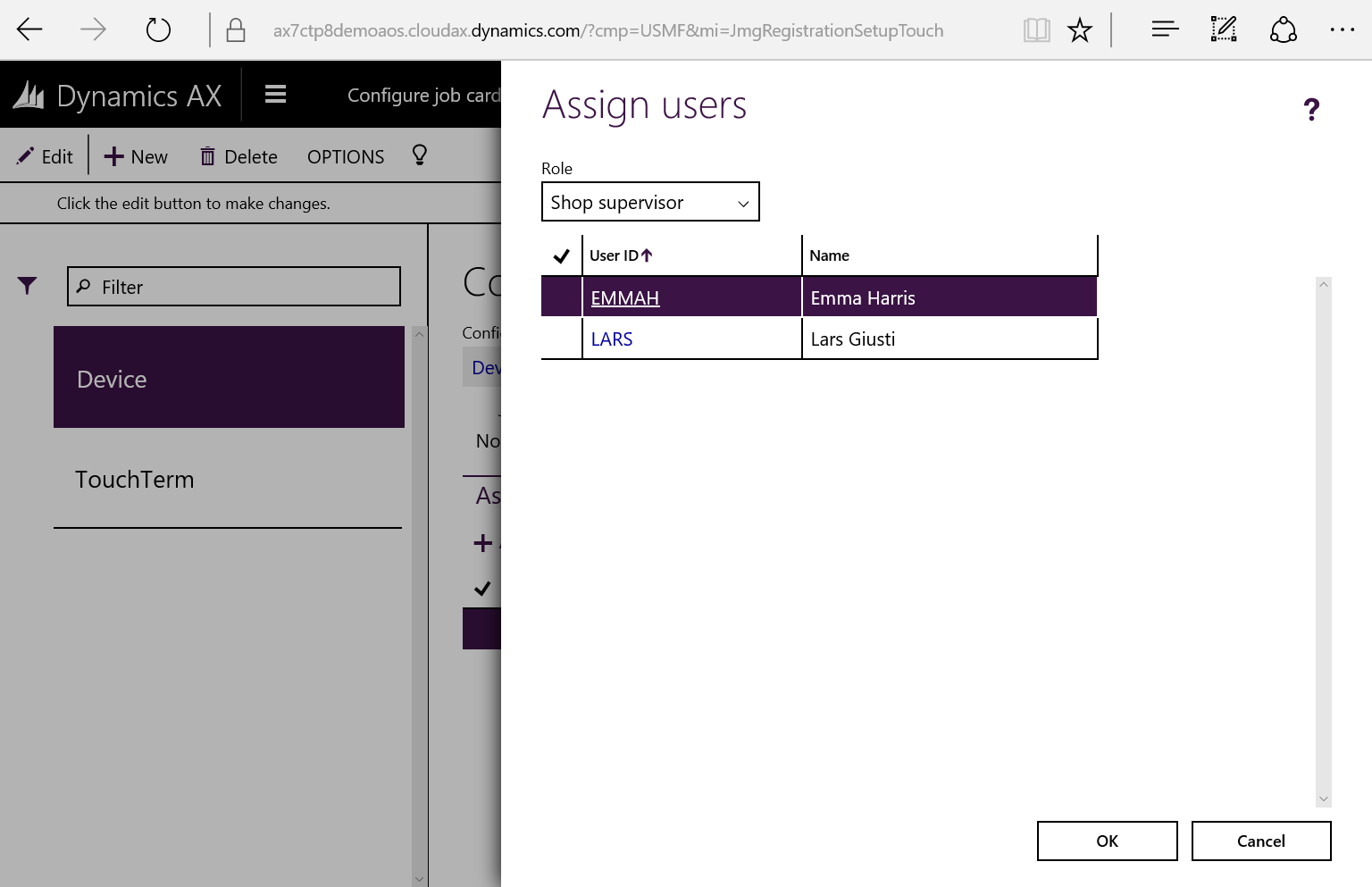The height and width of the screenshot is (887, 1372).
Task: Open the OPTIONS menu tab
Action: pos(346,156)
